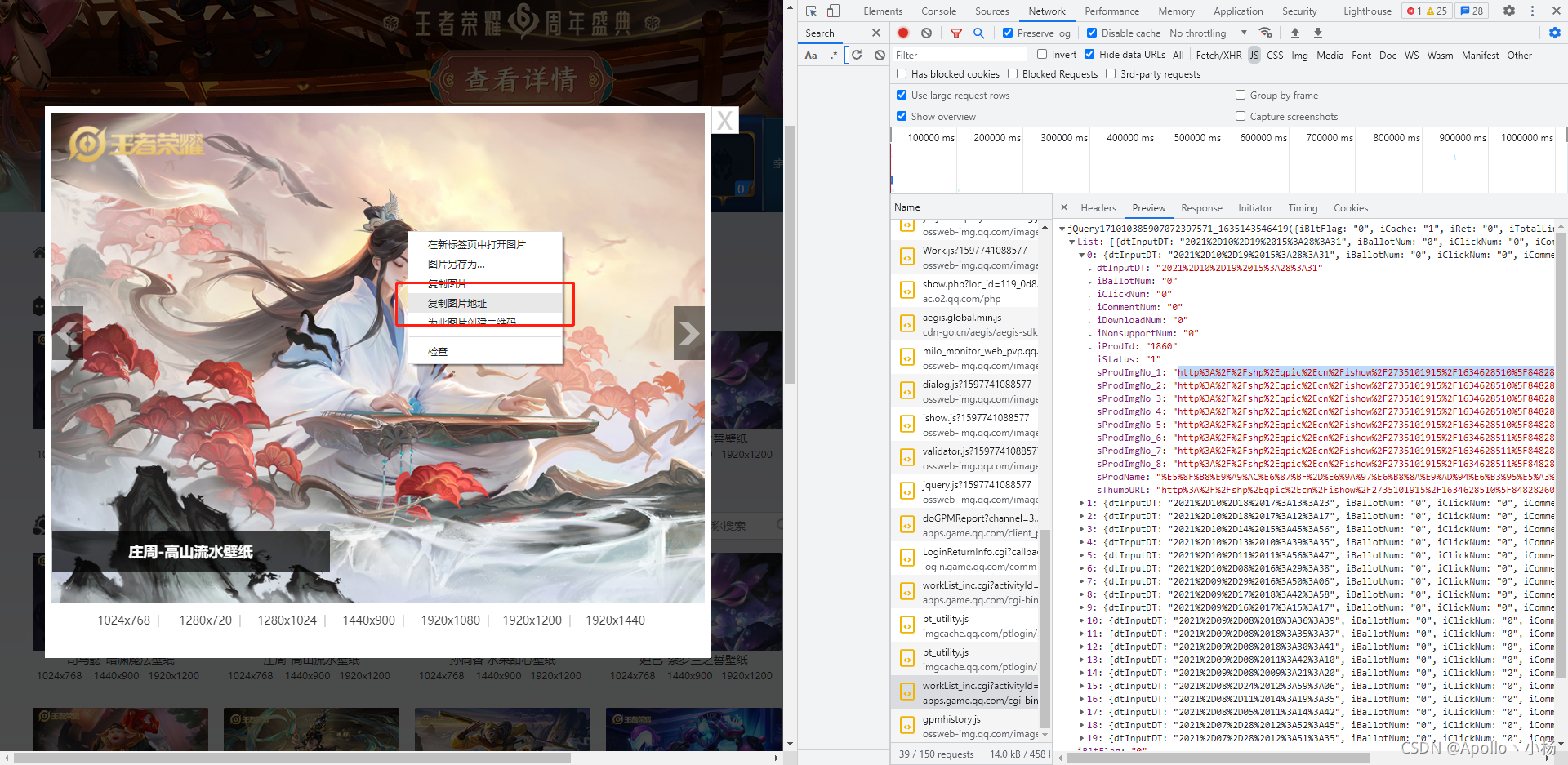Expand list item 19 node

pos(1081,738)
